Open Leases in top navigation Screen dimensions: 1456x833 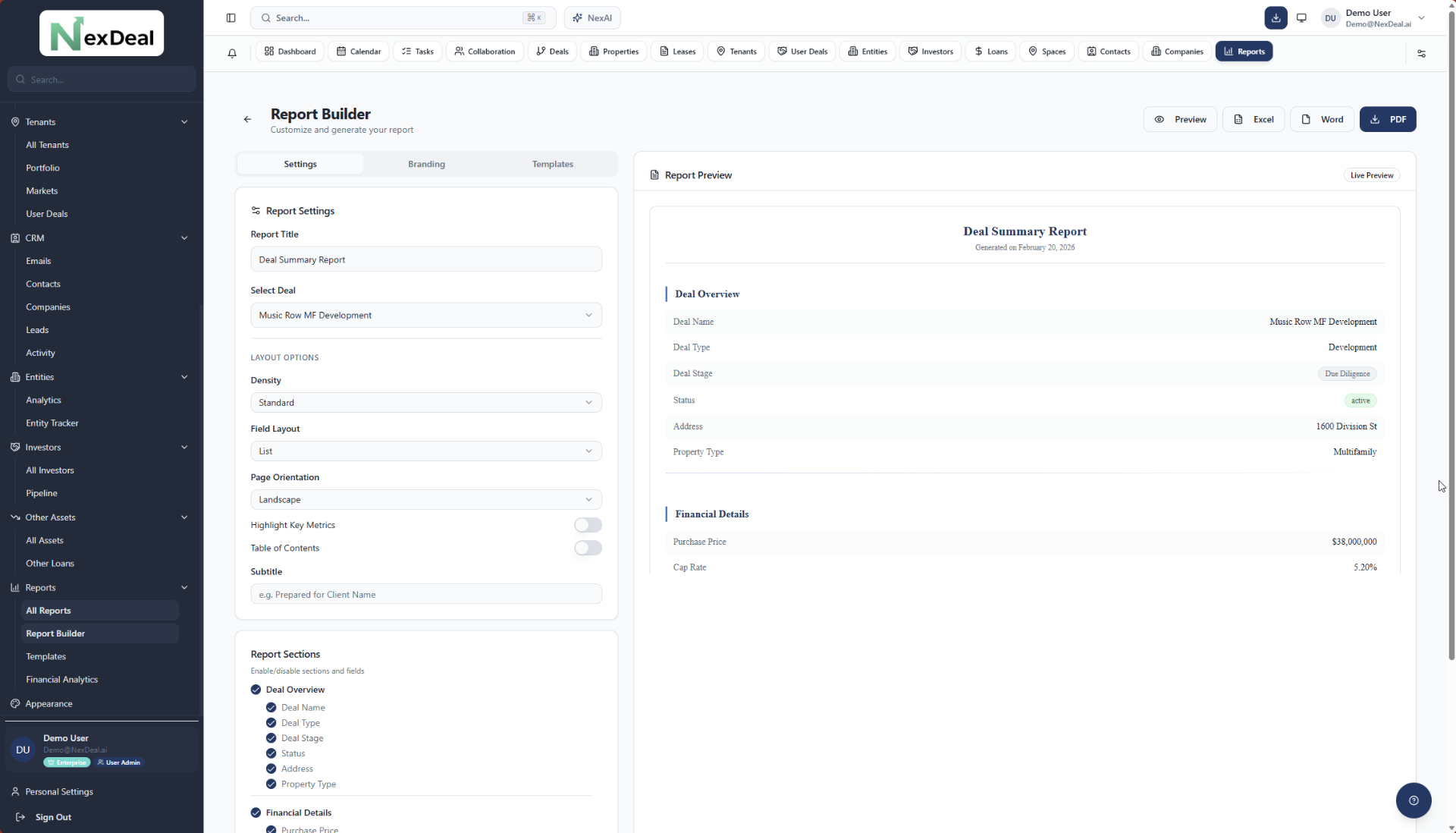tap(677, 51)
